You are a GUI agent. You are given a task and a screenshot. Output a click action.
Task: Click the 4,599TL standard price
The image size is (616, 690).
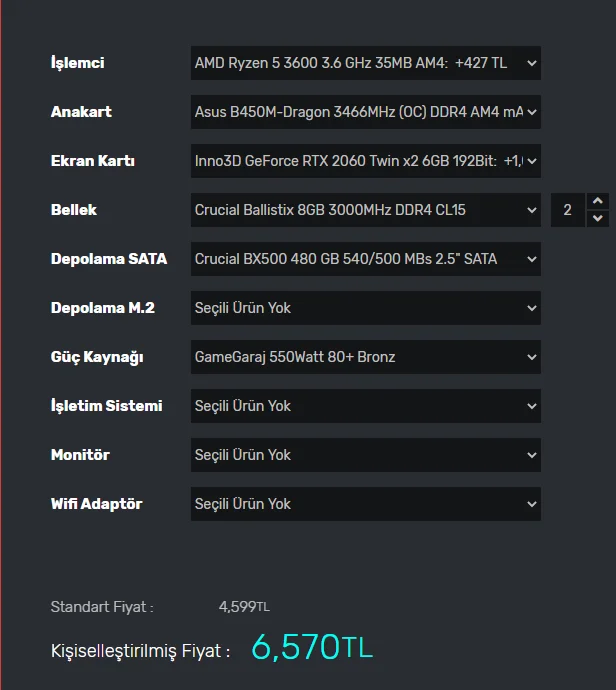pyautogui.click(x=244, y=607)
